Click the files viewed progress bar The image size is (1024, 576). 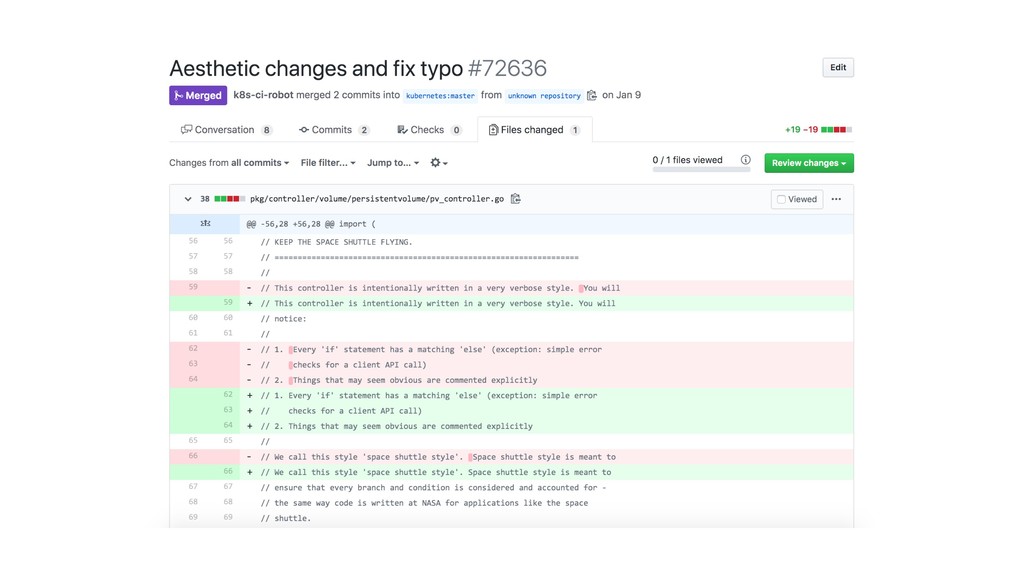[x=701, y=169]
